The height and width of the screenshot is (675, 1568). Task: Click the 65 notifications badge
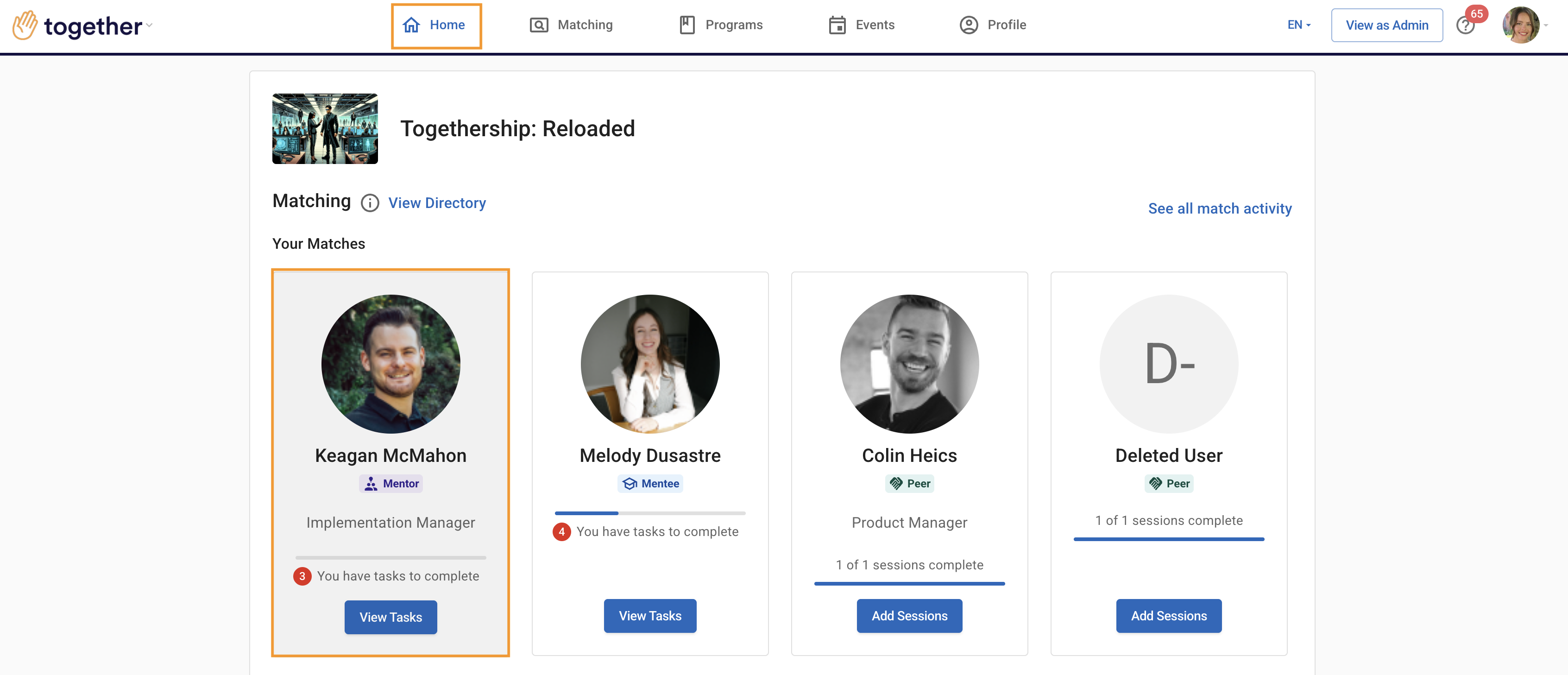click(x=1477, y=13)
